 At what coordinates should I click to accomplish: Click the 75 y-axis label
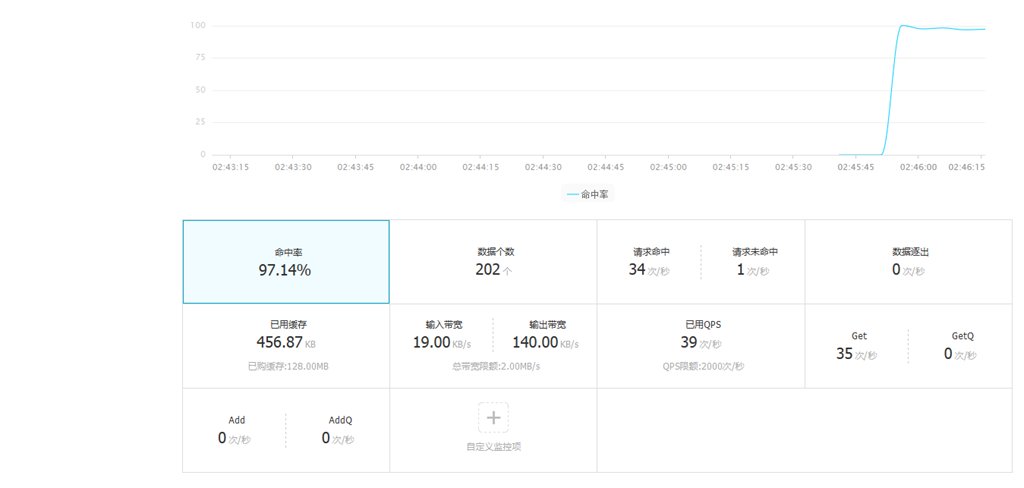(x=200, y=58)
